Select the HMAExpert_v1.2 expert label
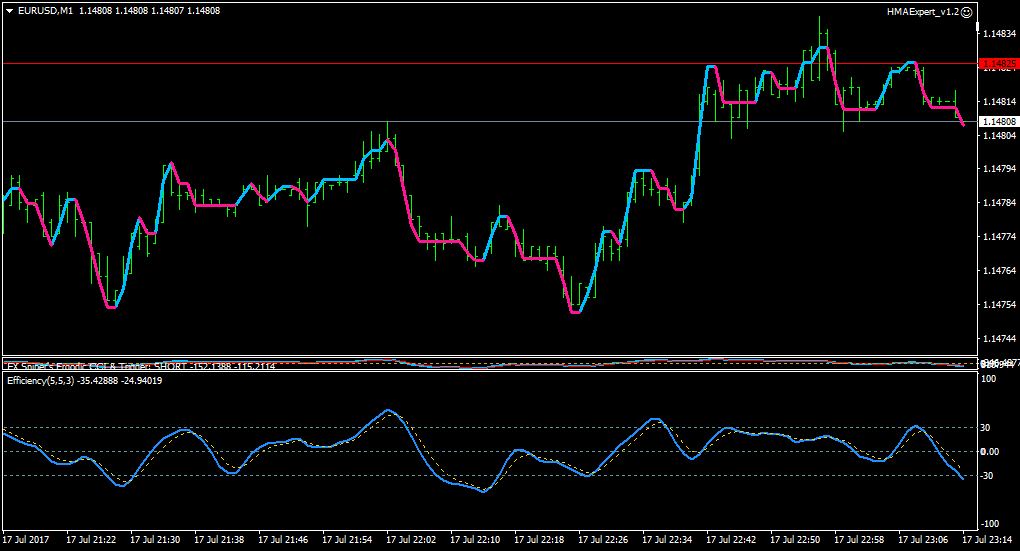The height and width of the screenshot is (551, 1020). click(922, 12)
